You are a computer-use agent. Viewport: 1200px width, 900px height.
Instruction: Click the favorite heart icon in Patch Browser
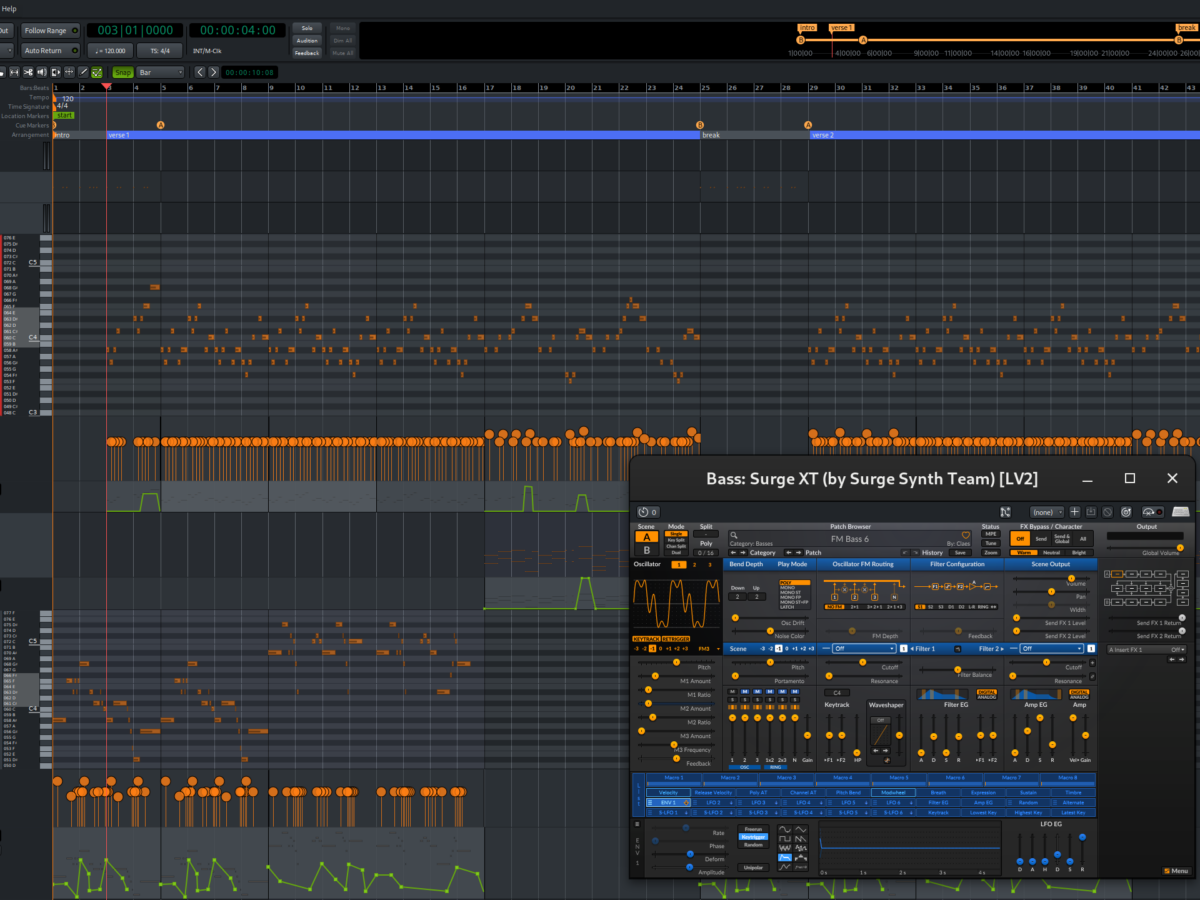coord(966,536)
